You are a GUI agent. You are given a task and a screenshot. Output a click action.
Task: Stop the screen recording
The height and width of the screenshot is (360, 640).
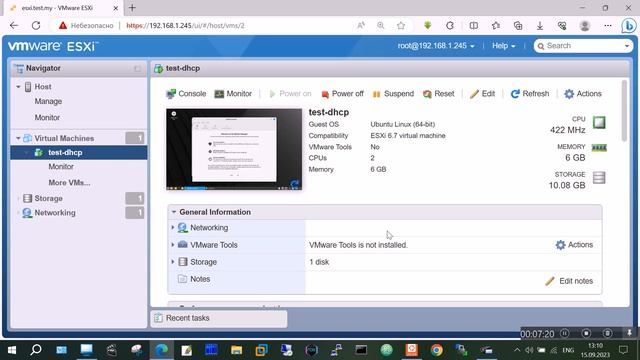586,333
